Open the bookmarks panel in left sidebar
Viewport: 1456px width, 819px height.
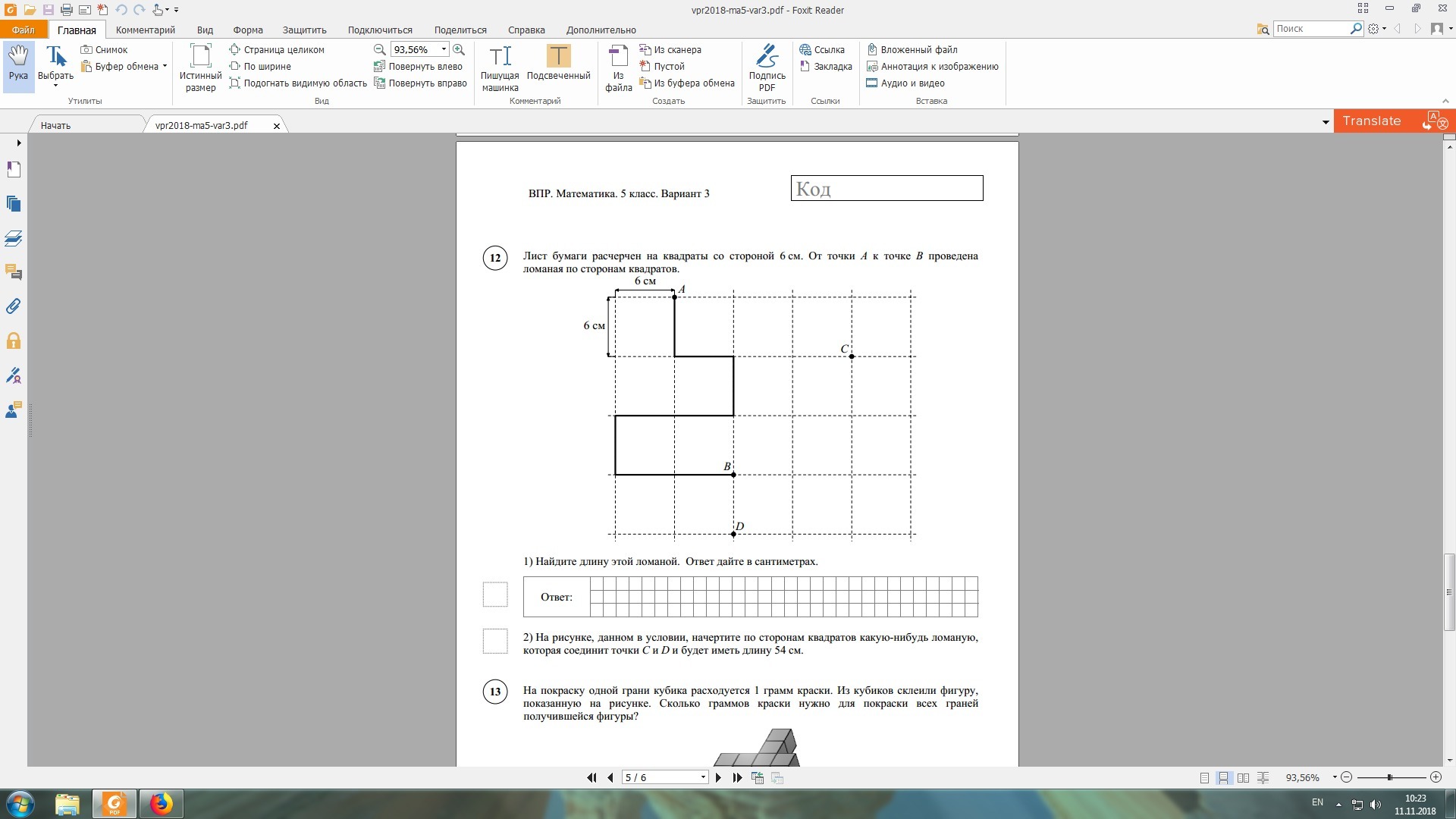pos(14,170)
